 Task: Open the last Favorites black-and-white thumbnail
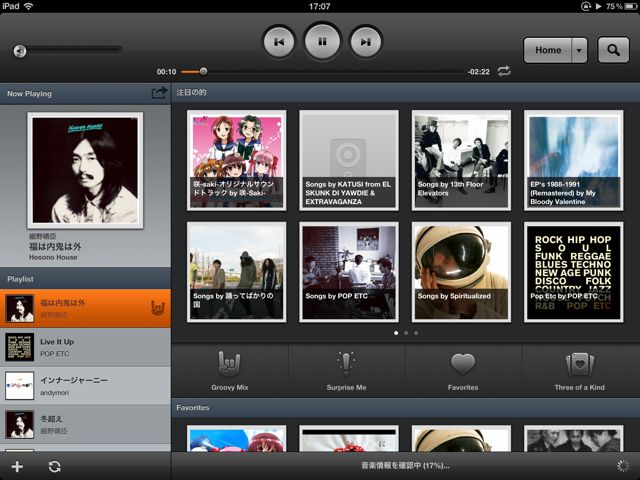[x=573, y=438]
